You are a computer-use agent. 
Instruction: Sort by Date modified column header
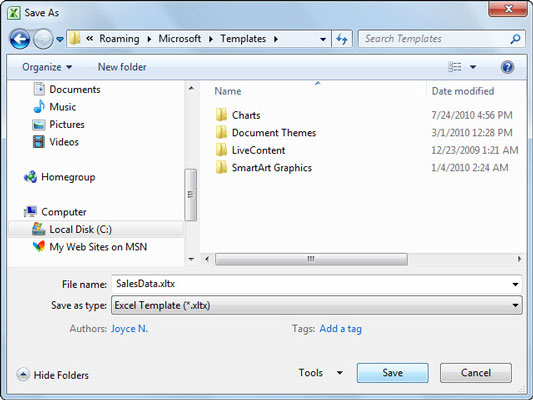click(463, 91)
